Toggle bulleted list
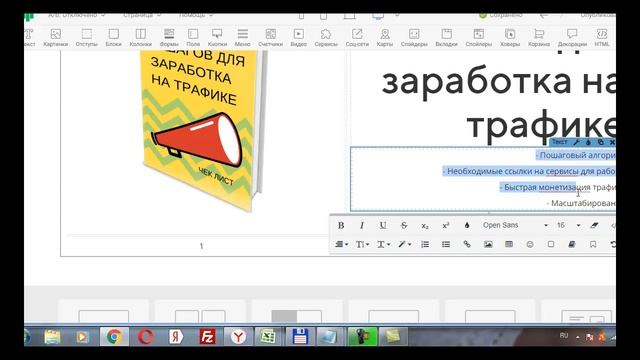The height and width of the screenshot is (360, 640). 446,244
